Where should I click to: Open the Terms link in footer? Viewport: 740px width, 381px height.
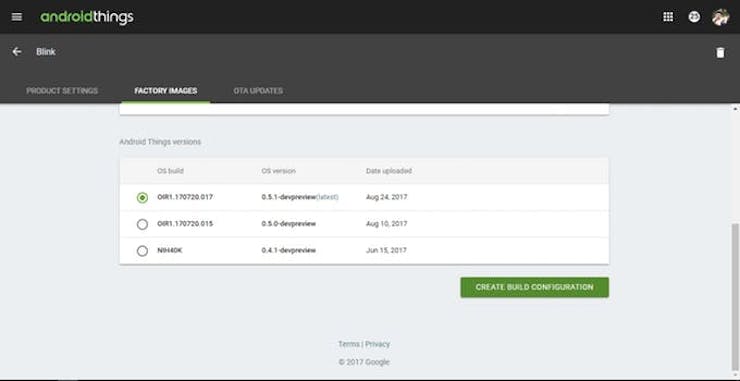pos(349,344)
